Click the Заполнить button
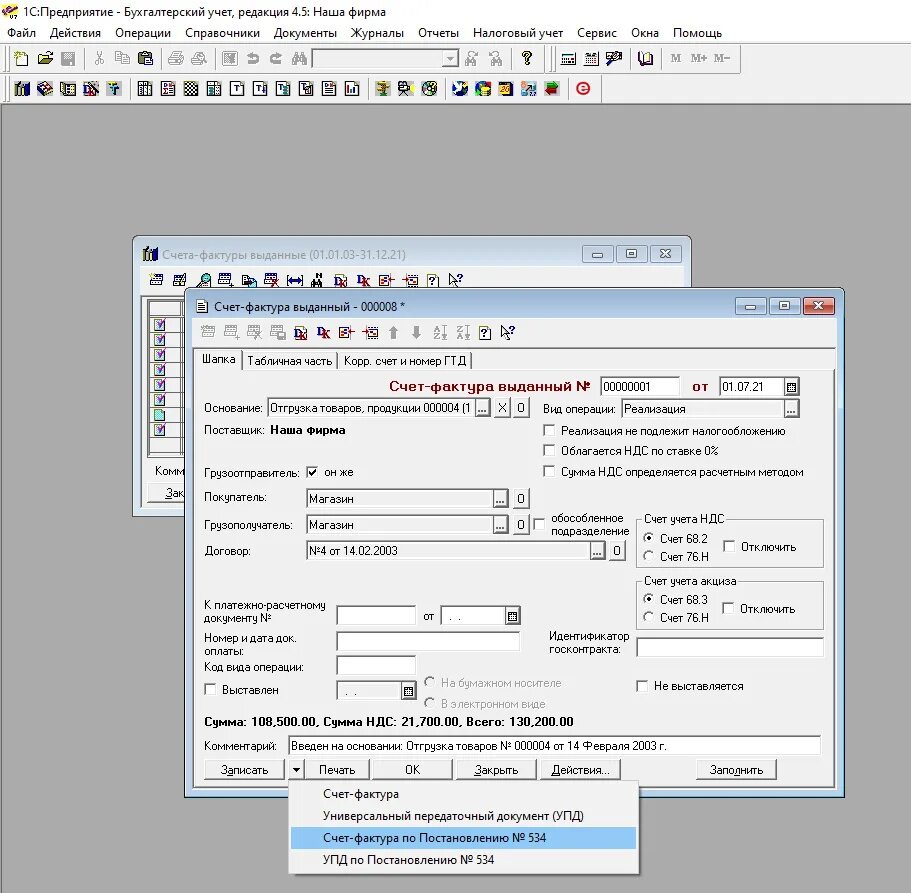 pos(736,770)
